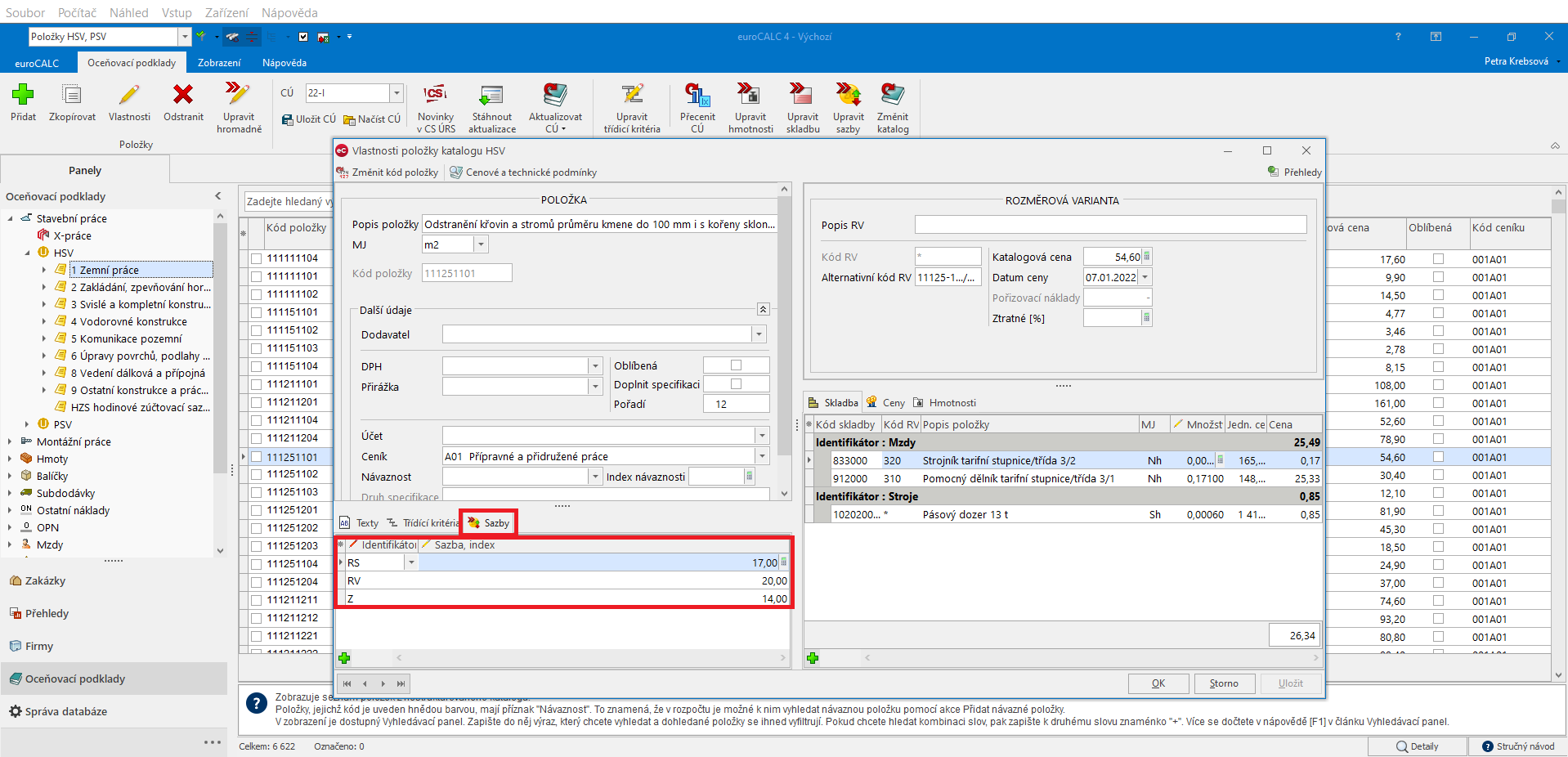Open the Zobrazení ribbon tab

point(219,63)
